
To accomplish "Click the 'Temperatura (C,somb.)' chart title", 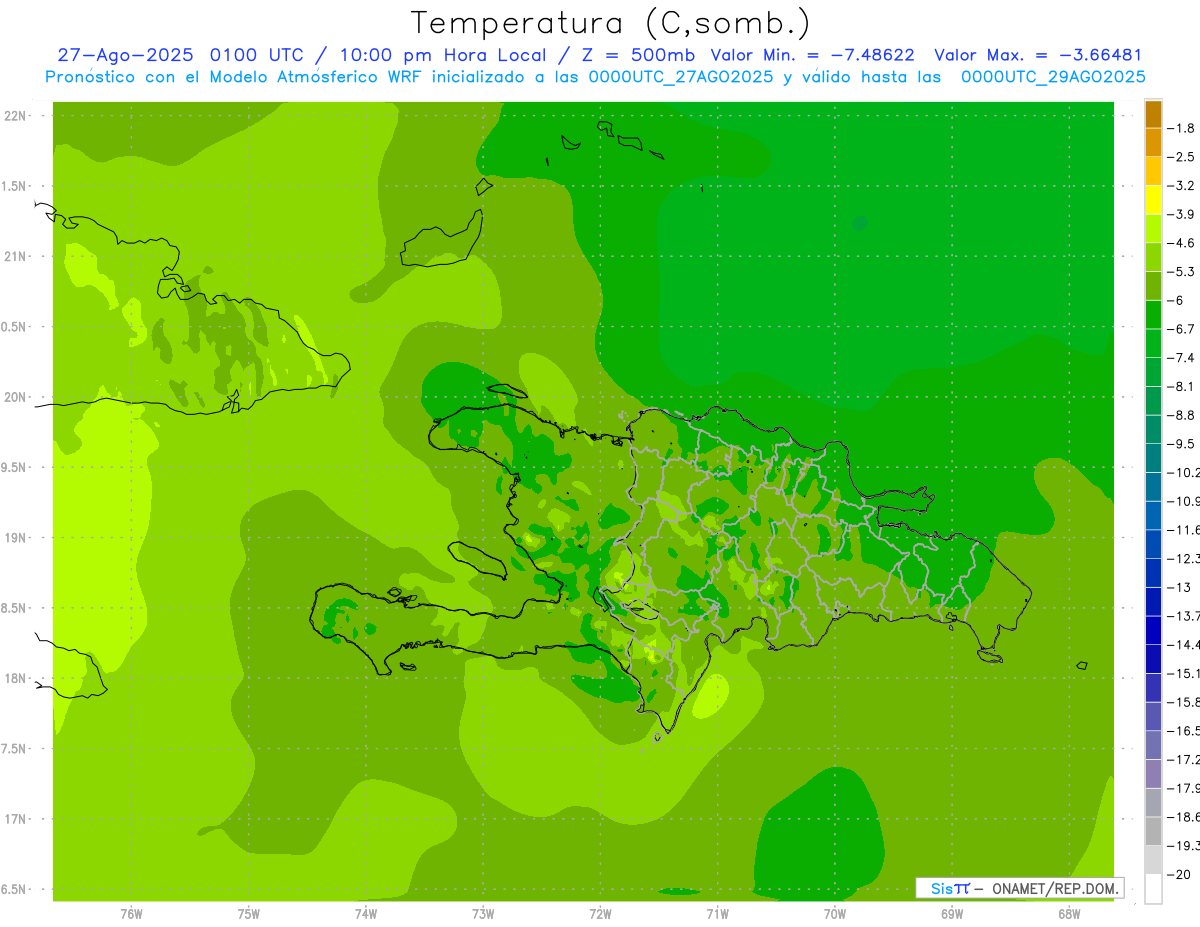I will pyautogui.click(x=611, y=22).
